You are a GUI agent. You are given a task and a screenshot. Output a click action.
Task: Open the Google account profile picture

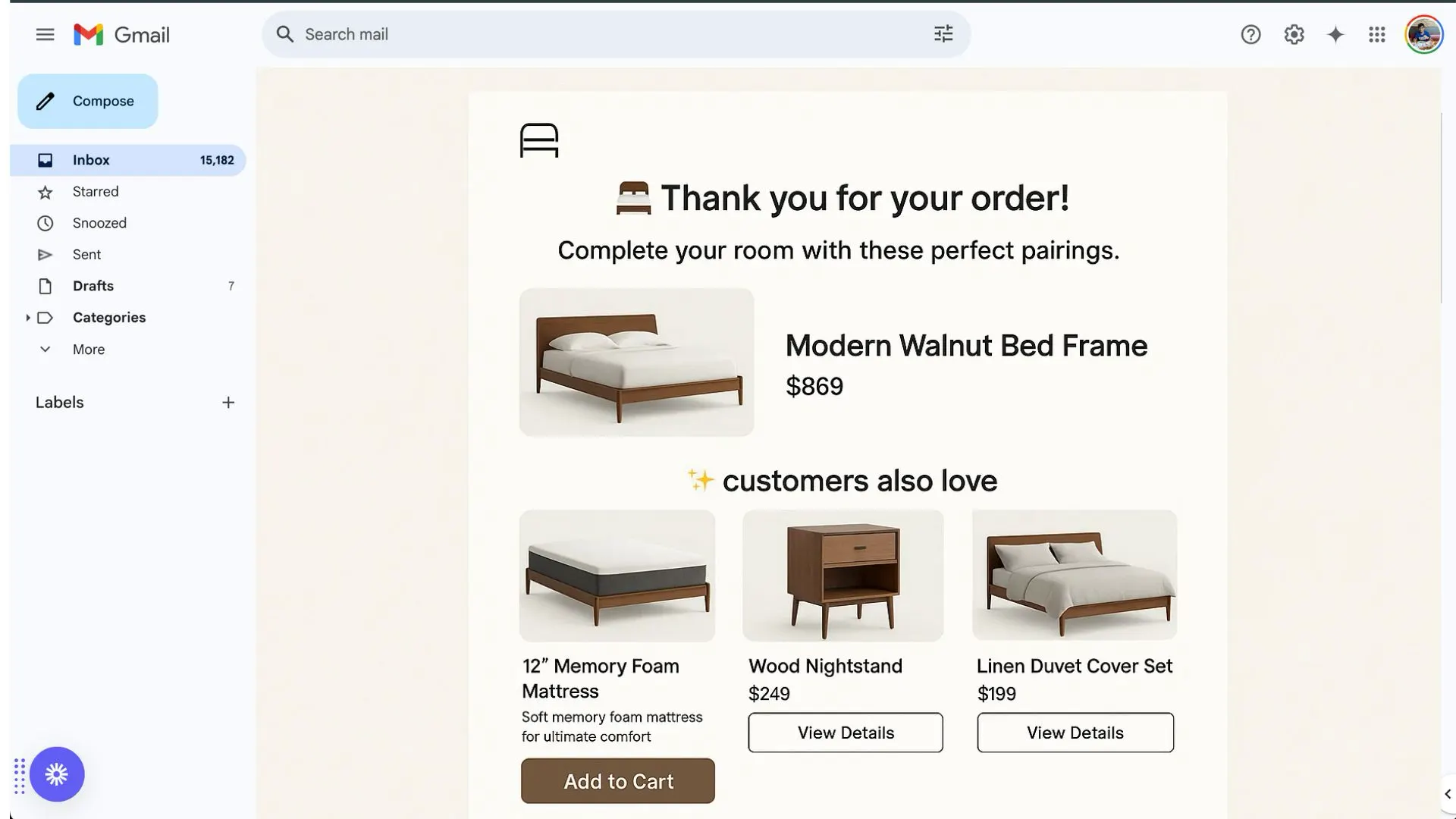pos(1423,35)
